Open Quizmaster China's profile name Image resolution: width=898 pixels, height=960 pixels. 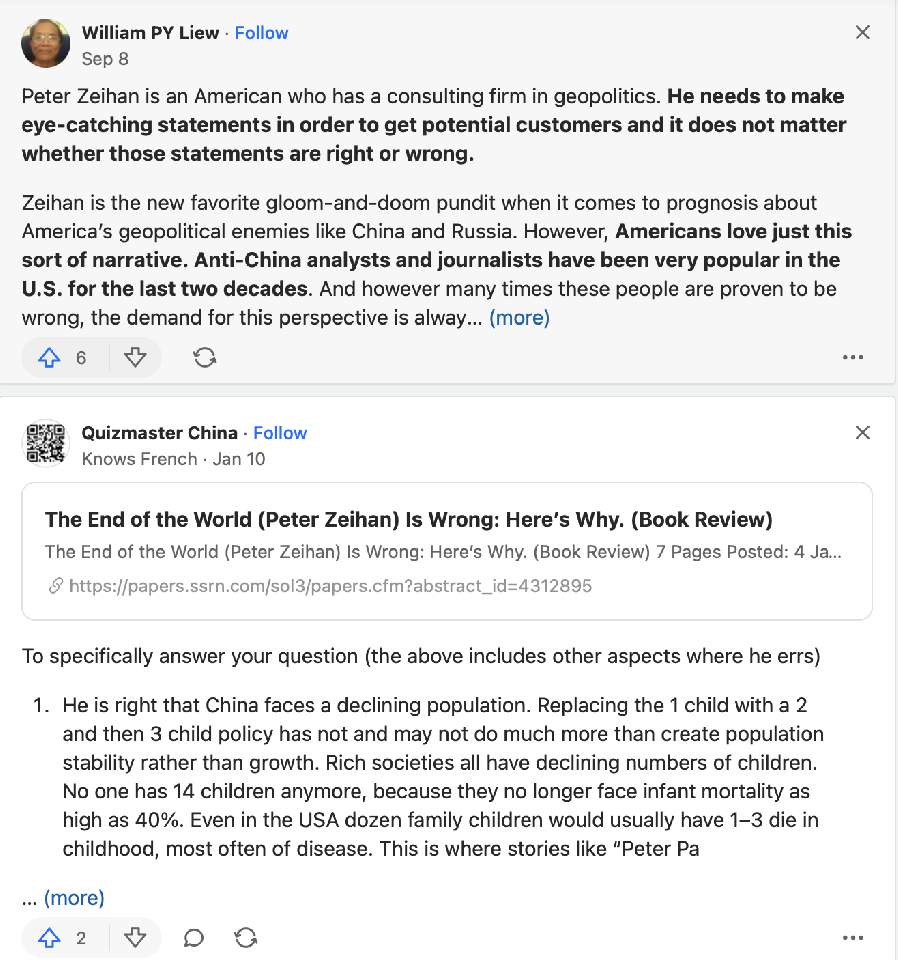click(160, 433)
